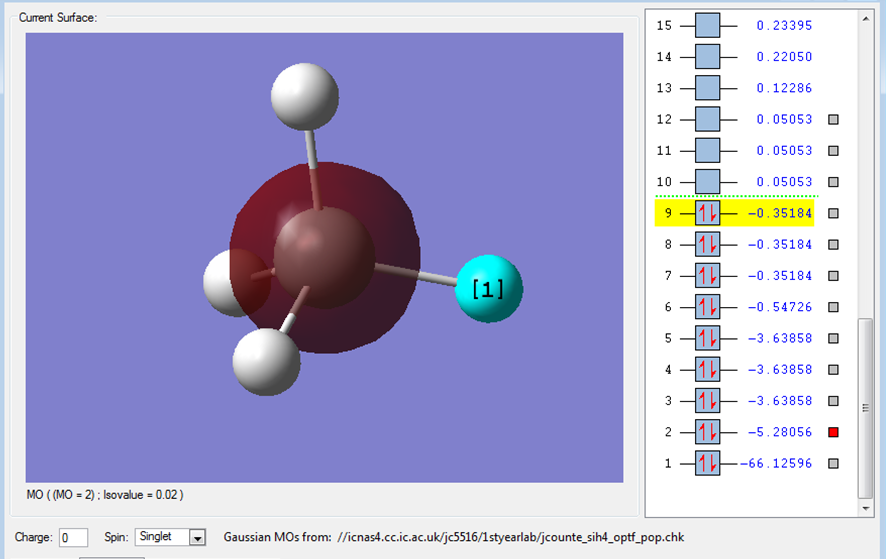The width and height of the screenshot is (886, 559).
Task: Select the energy value -0.54726
Action: pyautogui.click(x=780, y=307)
